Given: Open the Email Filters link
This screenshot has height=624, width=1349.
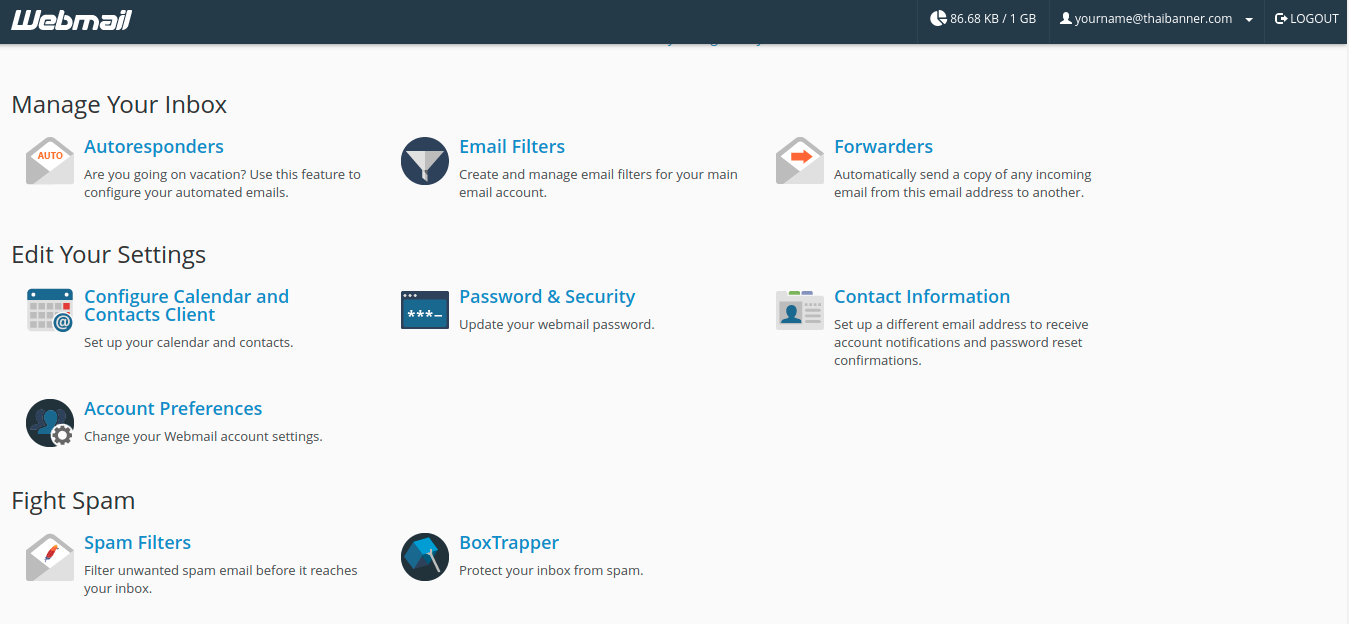Looking at the screenshot, I should (x=512, y=147).
